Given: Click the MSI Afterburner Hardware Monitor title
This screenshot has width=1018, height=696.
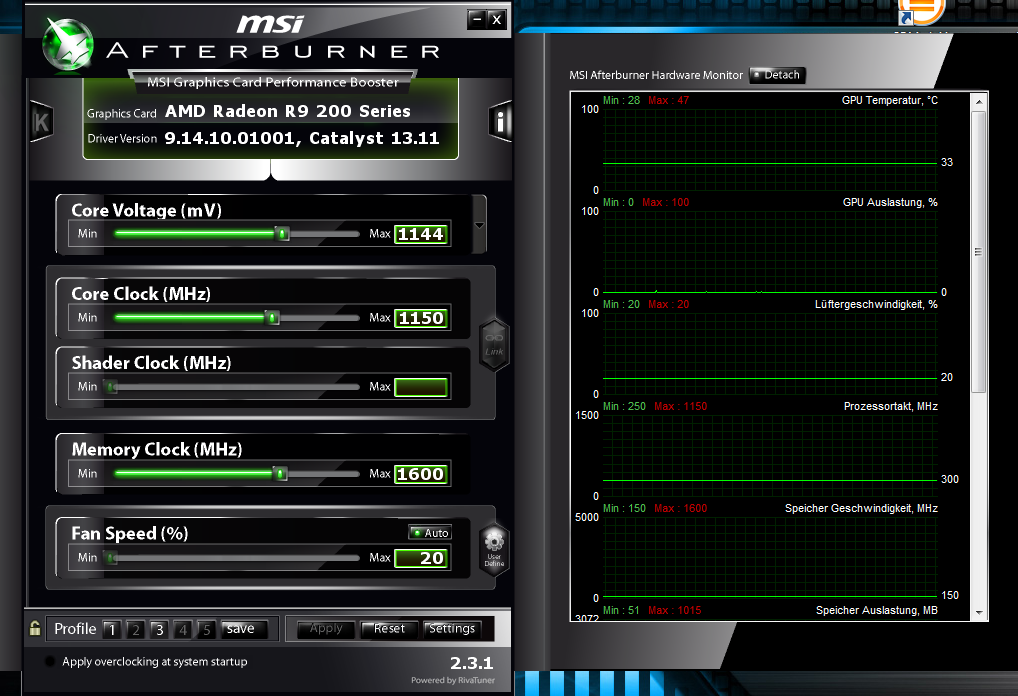Looking at the screenshot, I should tap(656, 75).
